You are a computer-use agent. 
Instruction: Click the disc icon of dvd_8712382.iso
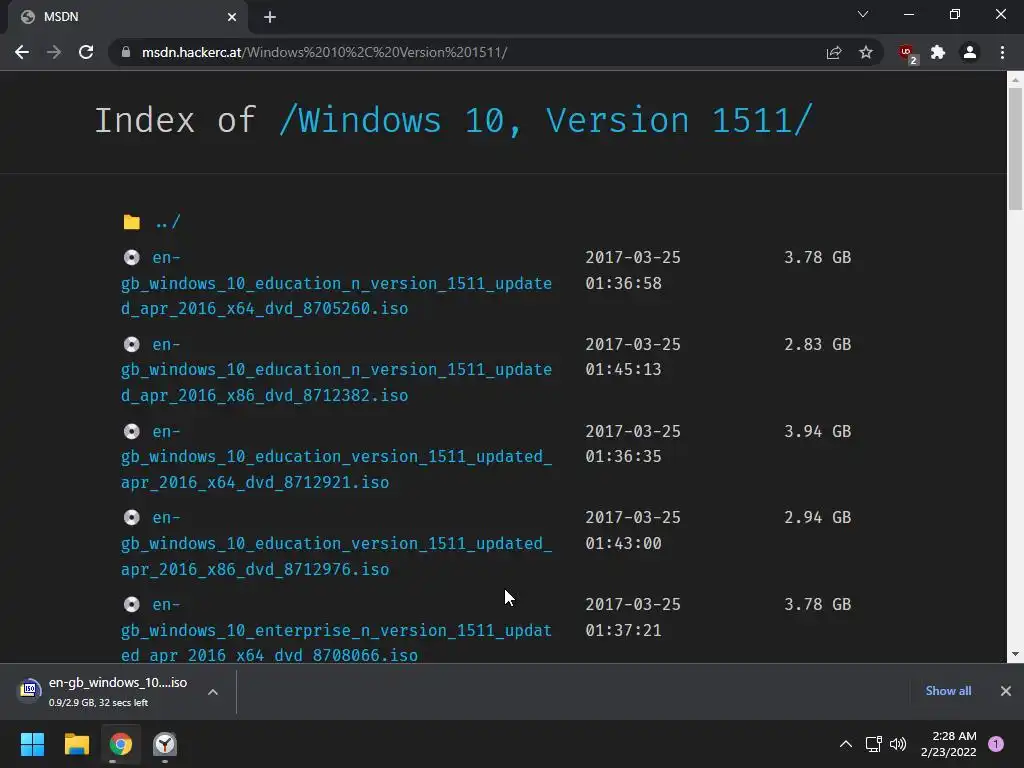tap(132, 344)
